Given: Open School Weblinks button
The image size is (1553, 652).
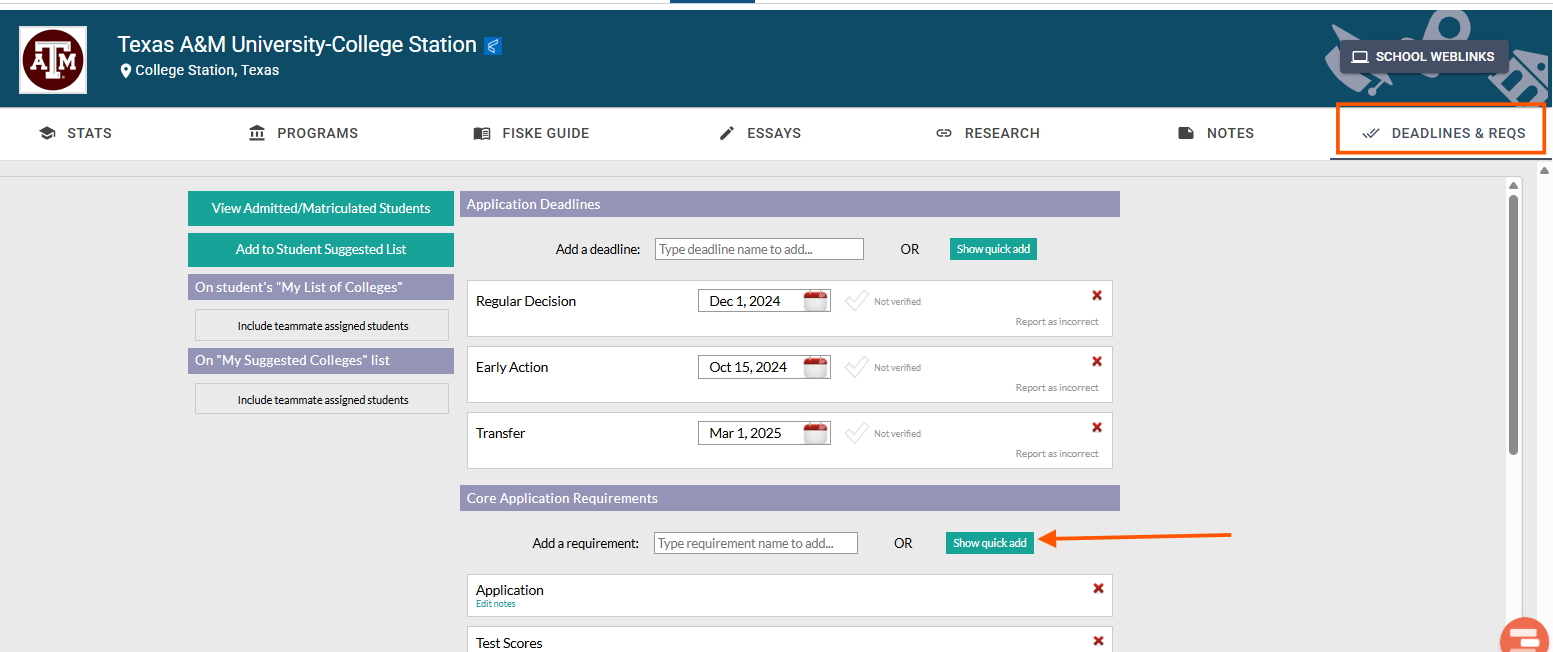Looking at the screenshot, I should (1424, 56).
